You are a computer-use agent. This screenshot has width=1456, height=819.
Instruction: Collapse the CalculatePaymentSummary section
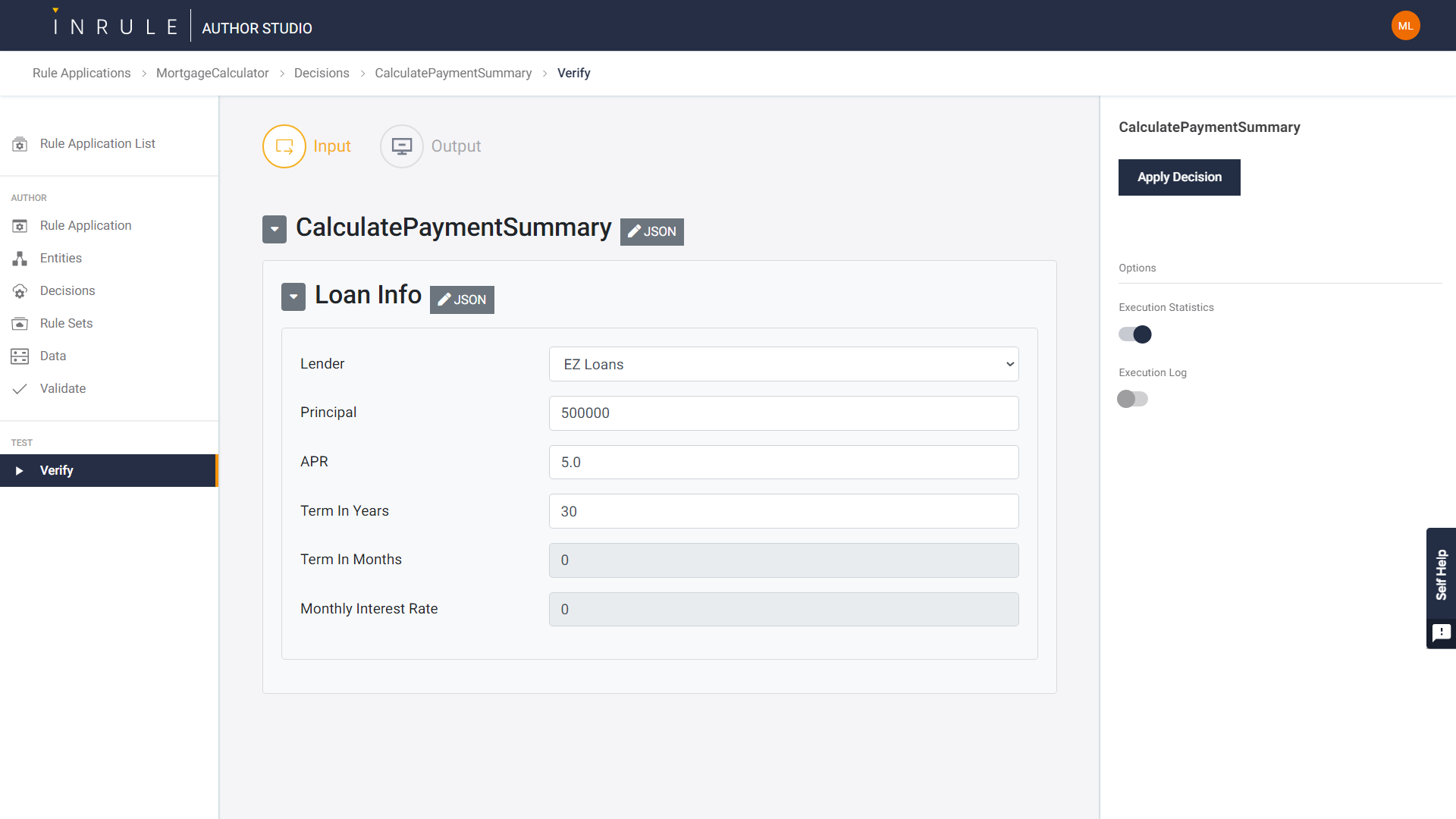point(275,229)
